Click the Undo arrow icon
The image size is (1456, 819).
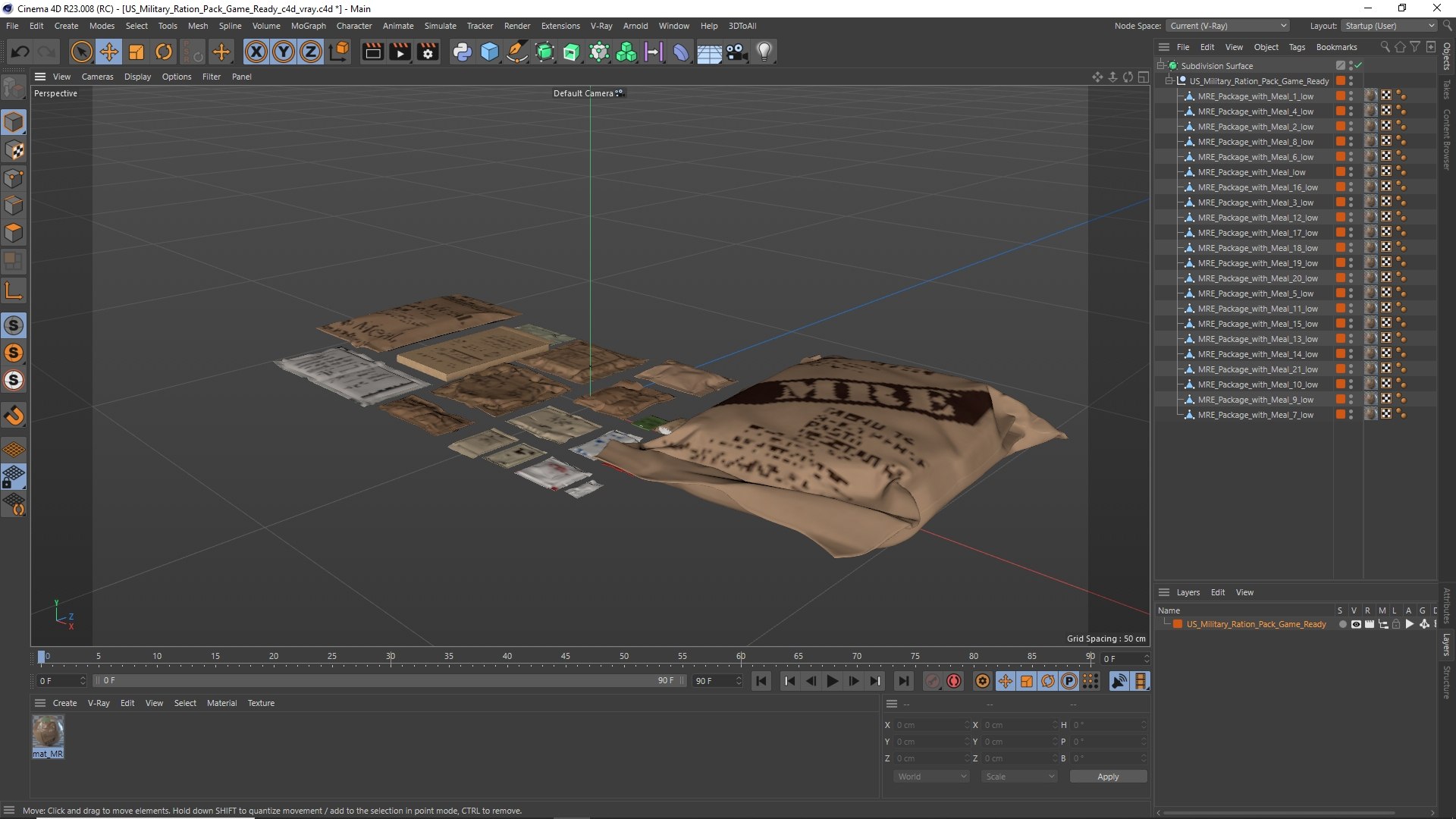tap(20, 52)
